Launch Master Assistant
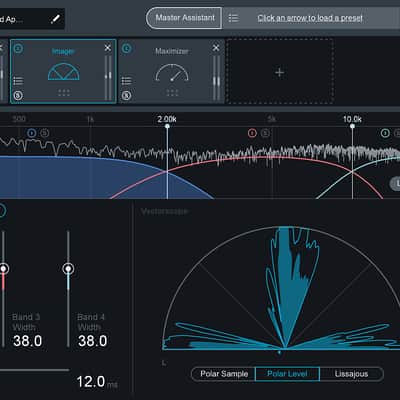Viewport: 400px width, 400px height. click(x=184, y=18)
